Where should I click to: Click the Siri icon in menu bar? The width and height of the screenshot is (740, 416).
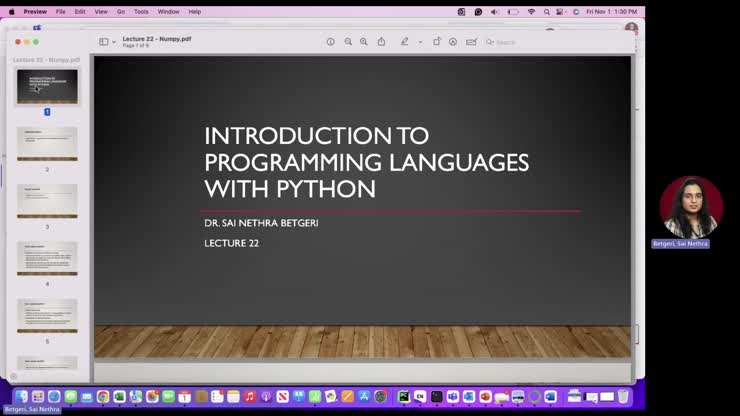click(x=576, y=12)
